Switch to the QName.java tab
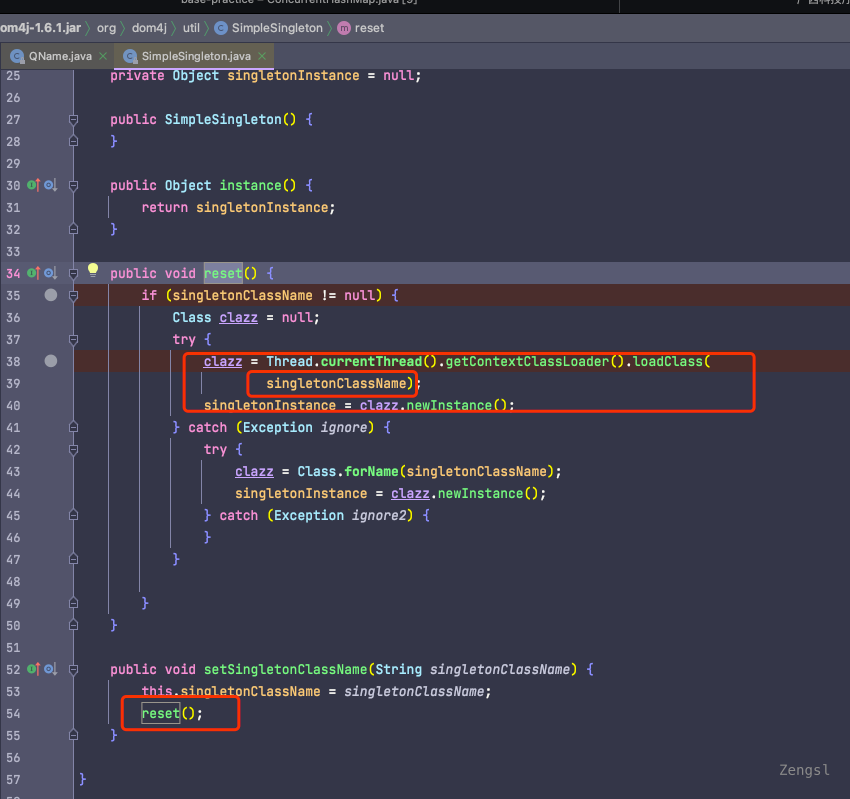The height and width of the screenshot is (799, 850). 60,56
